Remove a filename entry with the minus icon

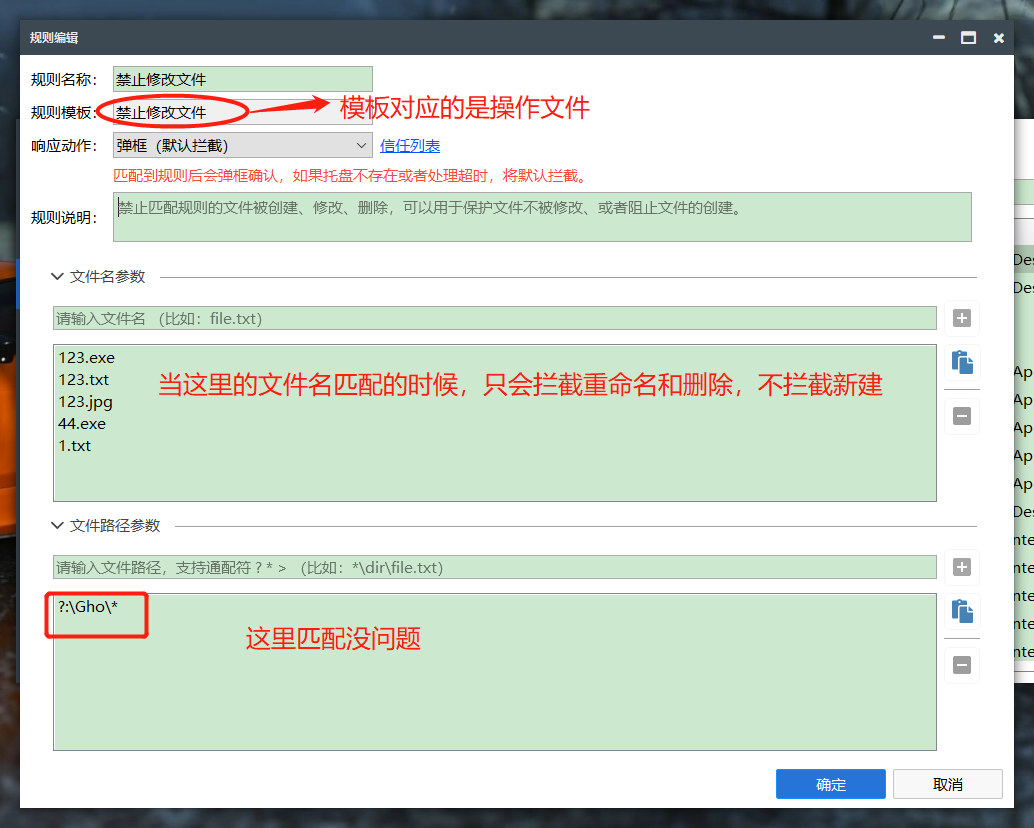point(961,416)
